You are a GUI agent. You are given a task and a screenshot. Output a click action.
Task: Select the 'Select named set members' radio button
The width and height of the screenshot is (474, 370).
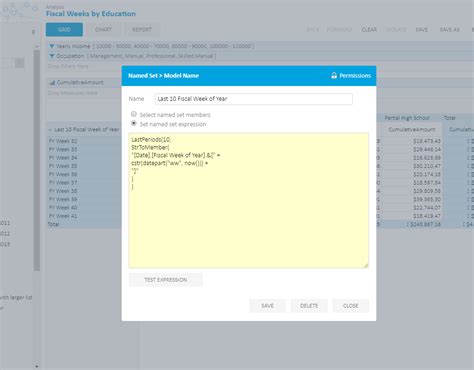point(134,114)
